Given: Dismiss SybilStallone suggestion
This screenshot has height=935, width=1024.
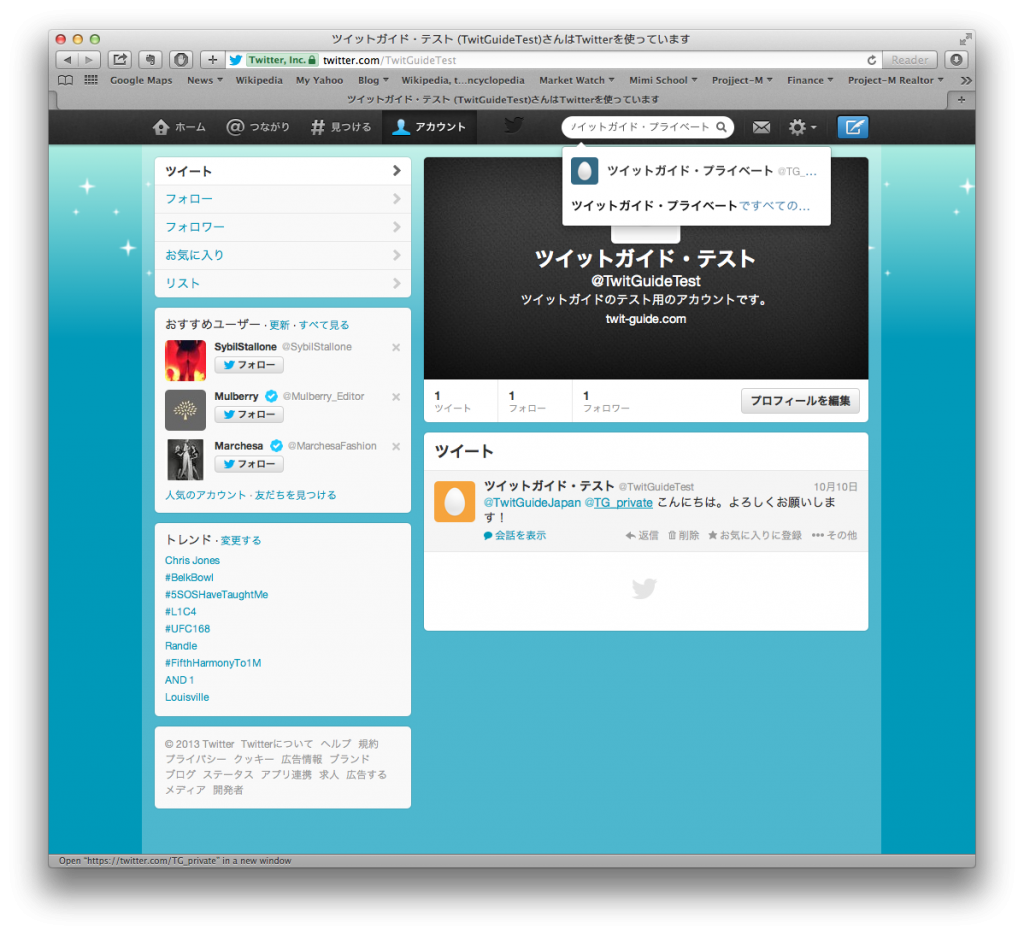Looking at the screenshot, I should point(396,347).
